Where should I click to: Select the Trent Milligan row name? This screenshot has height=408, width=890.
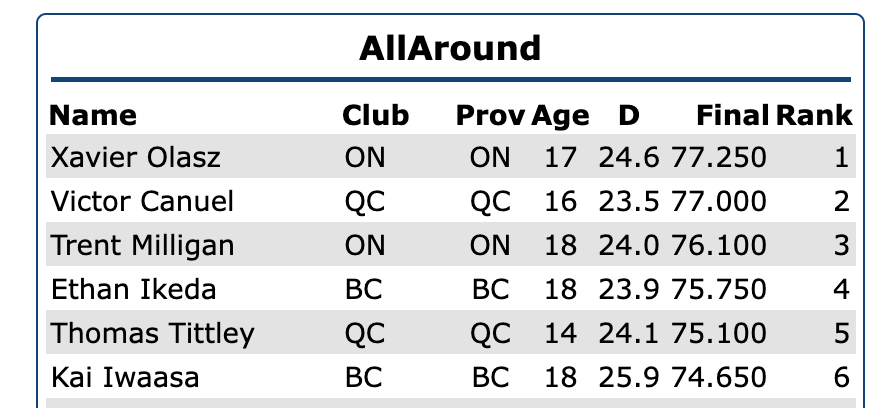[x=143, y=246]
